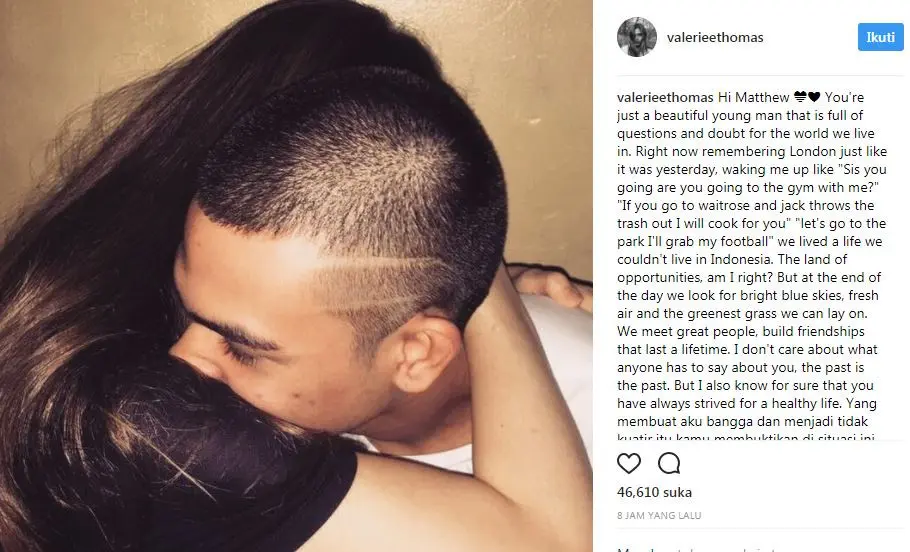The height and width of the screenshot is (552, 910).
Task: Click the hugging couple photo
Action: 296,276
